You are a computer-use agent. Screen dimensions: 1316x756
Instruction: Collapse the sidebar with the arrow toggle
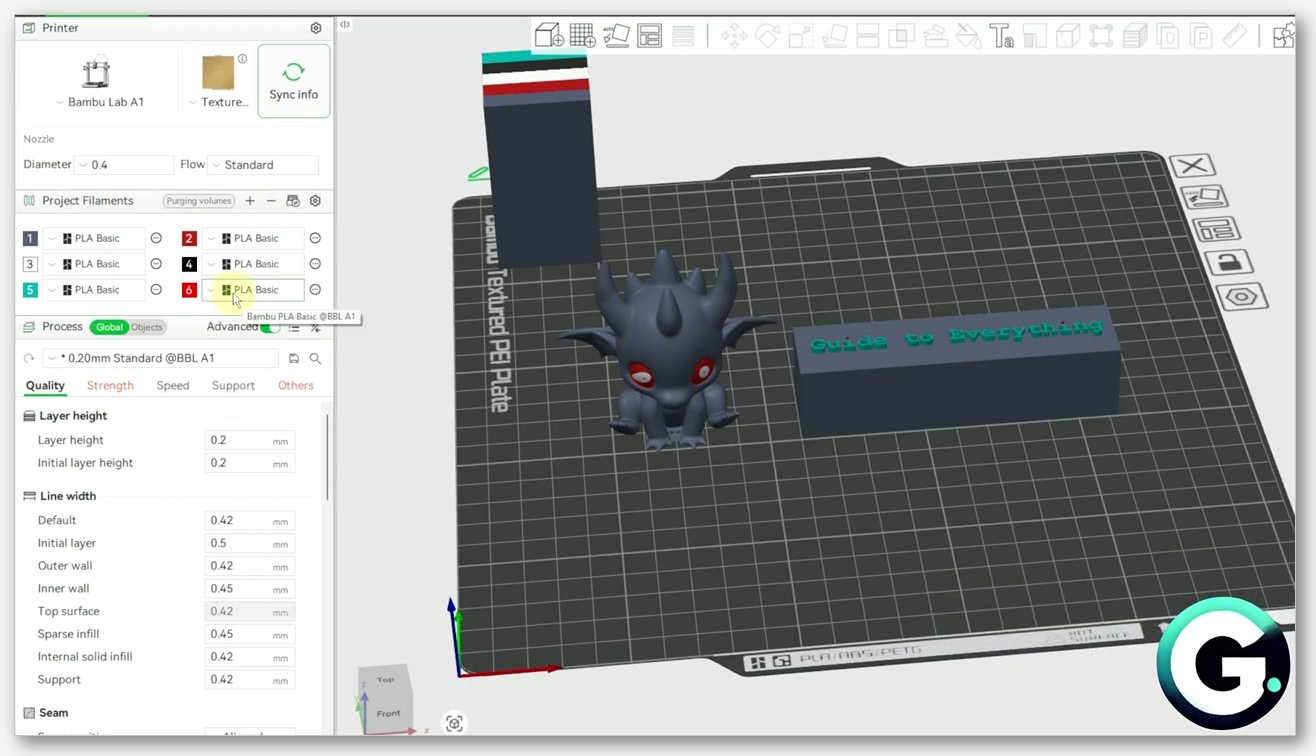(x=344, y=24)
